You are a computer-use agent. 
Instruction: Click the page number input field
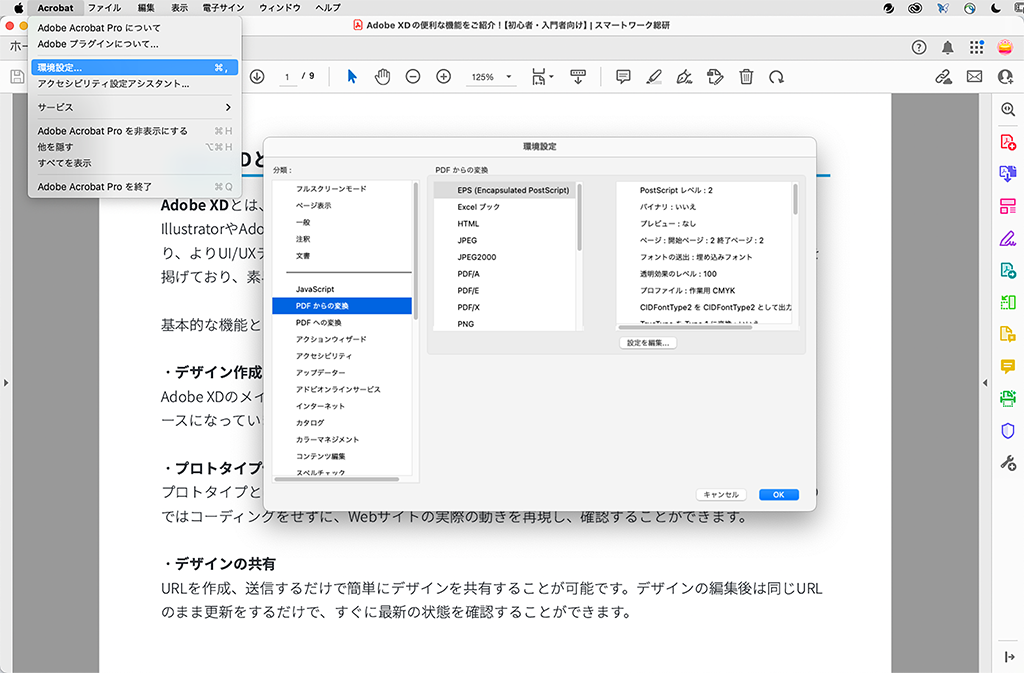click(x=287, y=77)
